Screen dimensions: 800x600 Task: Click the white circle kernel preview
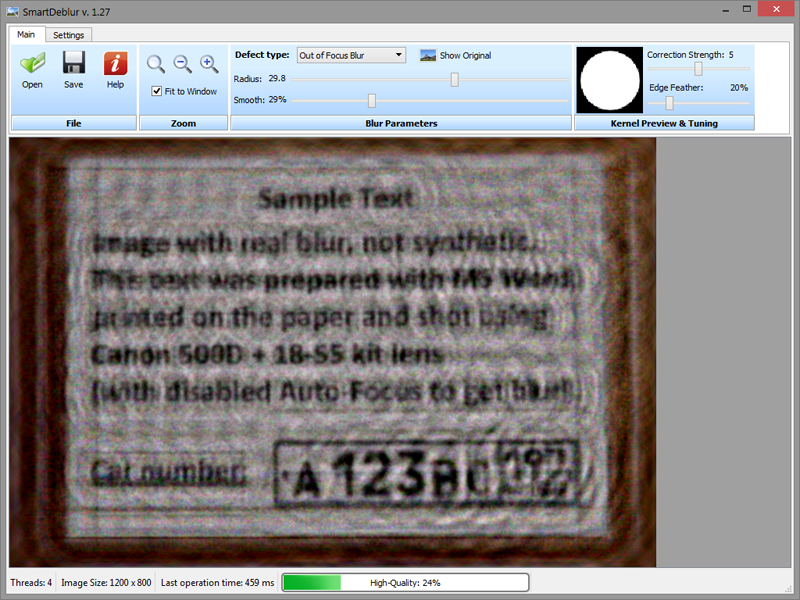click(x=609, y=81)
